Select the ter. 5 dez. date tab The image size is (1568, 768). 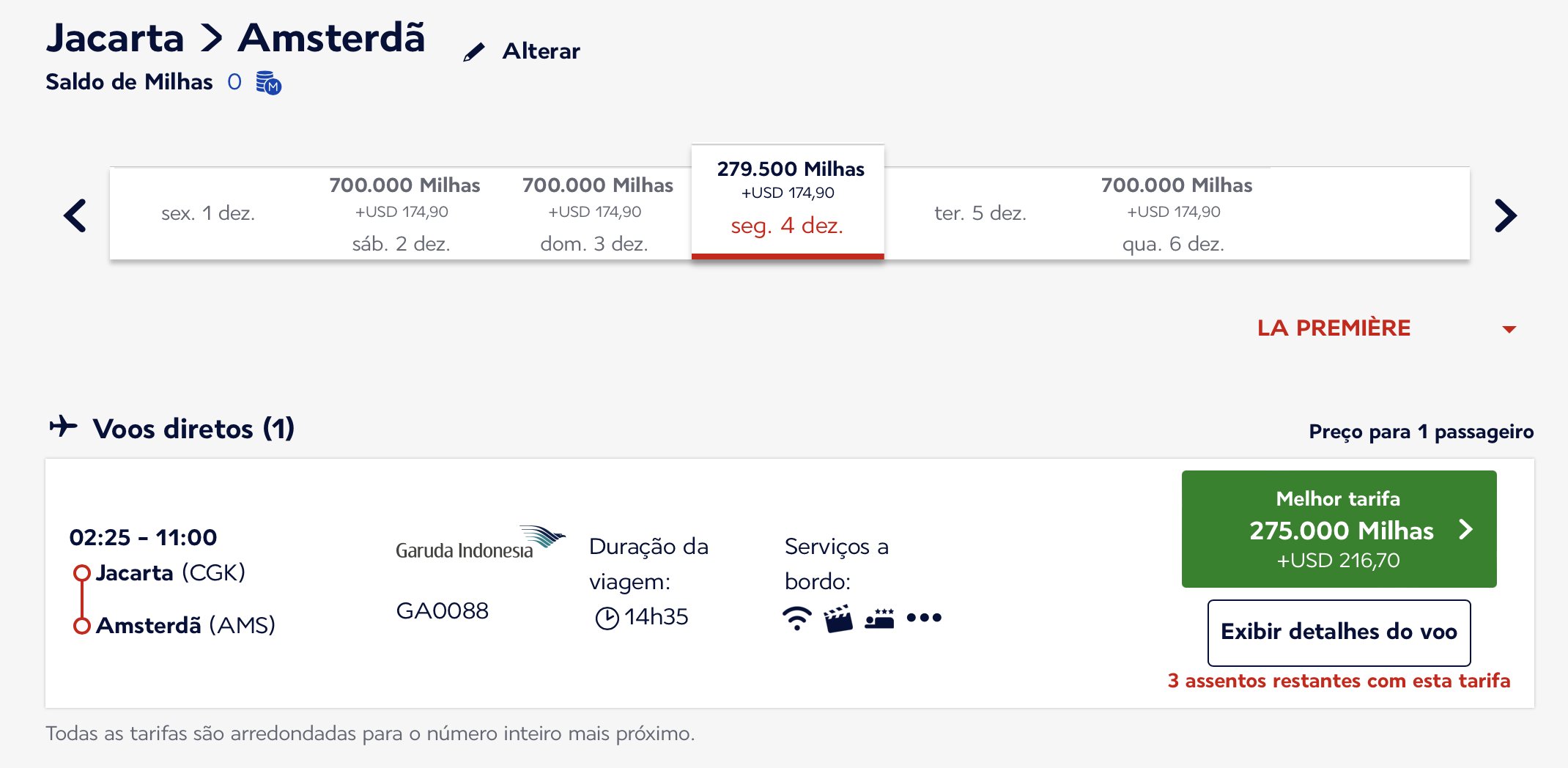[981, 213]
